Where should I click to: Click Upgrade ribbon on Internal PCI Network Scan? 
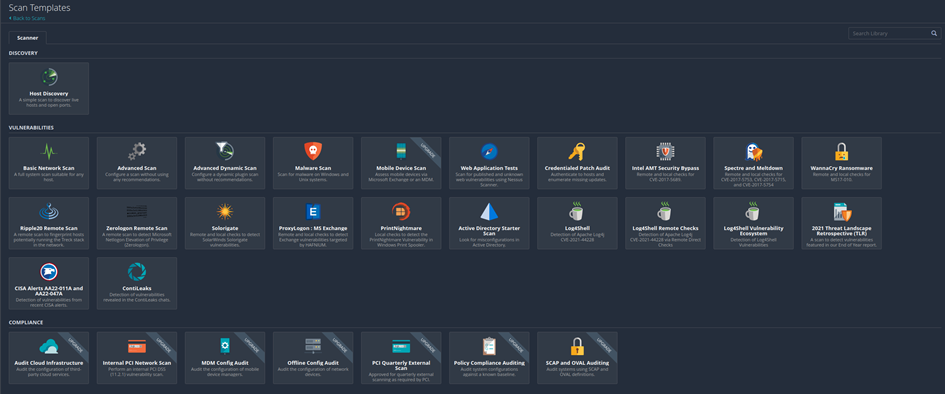pos(163,345)
